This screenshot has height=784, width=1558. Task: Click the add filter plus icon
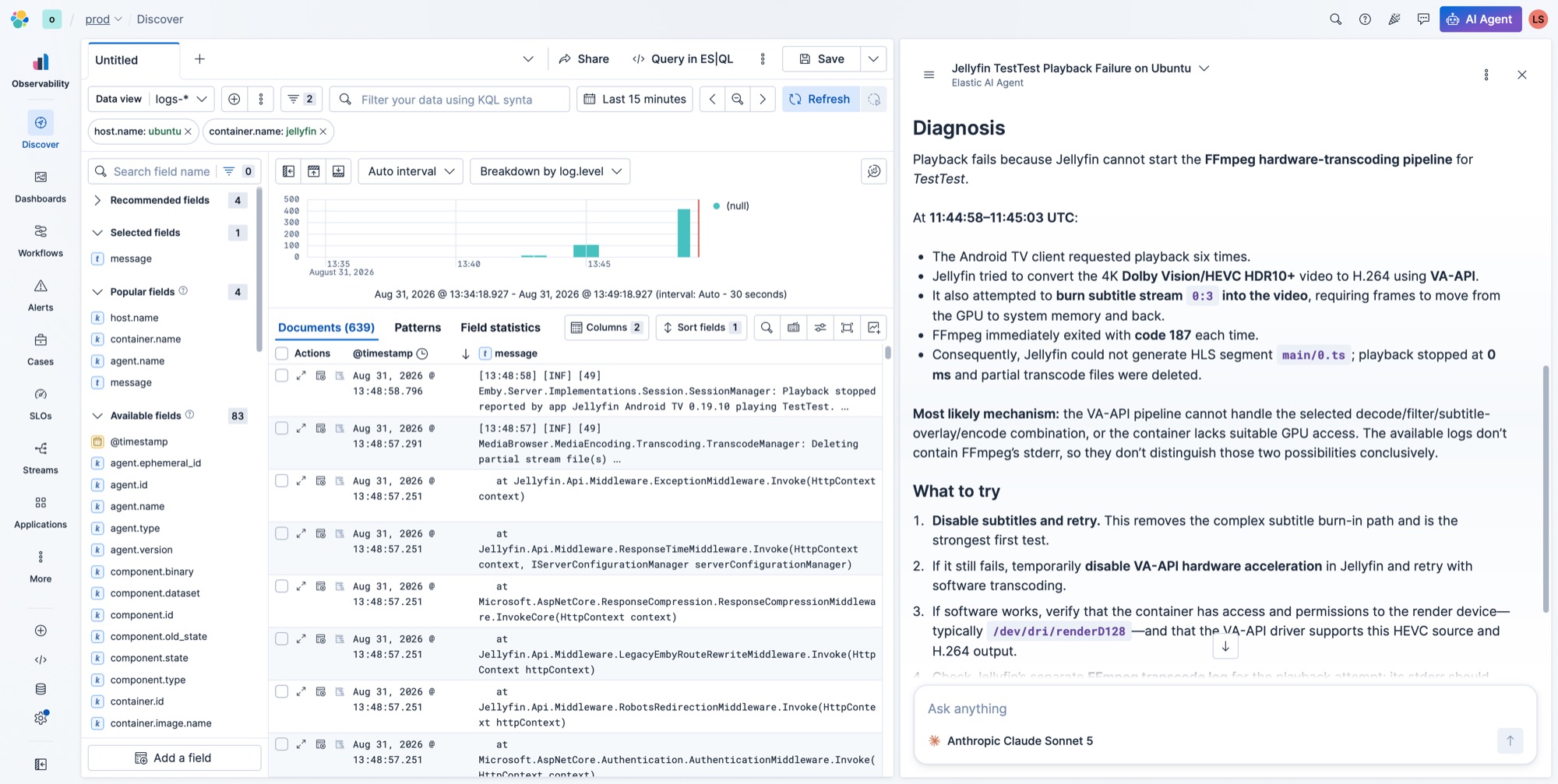coord(234,99)
